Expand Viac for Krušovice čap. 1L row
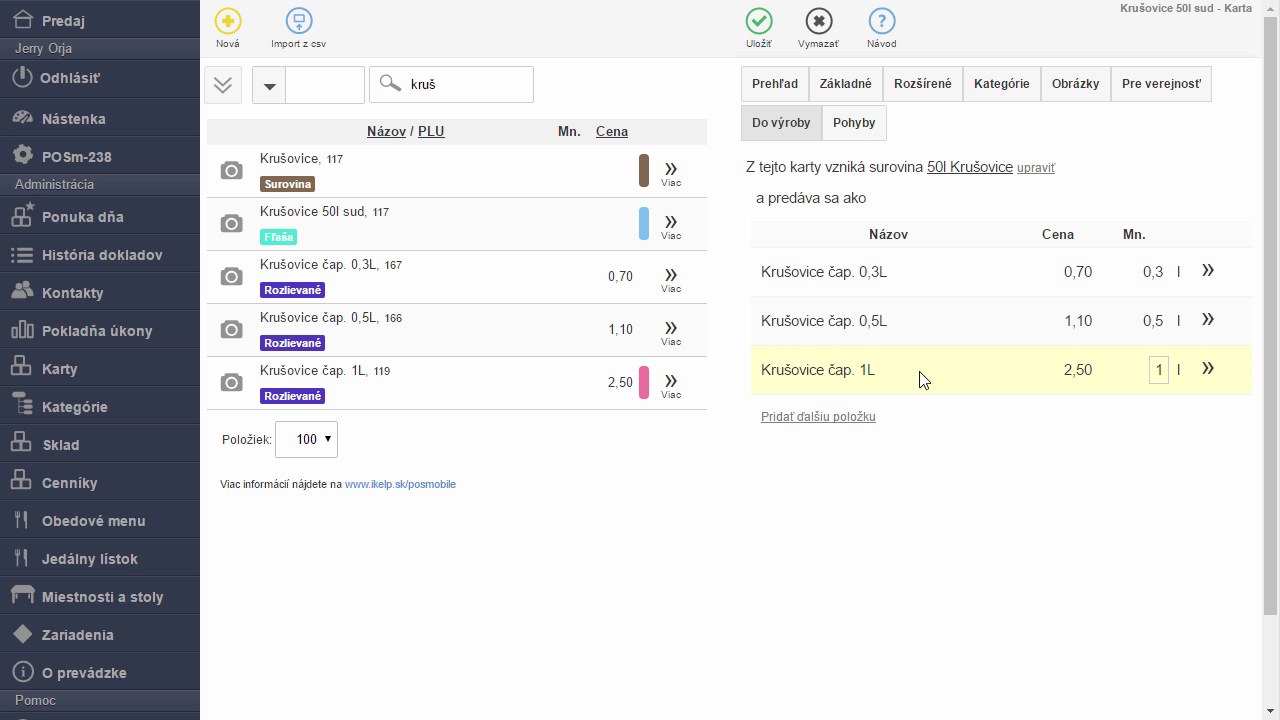Viewport: 1280px width, 720px height. pos(671,385)
